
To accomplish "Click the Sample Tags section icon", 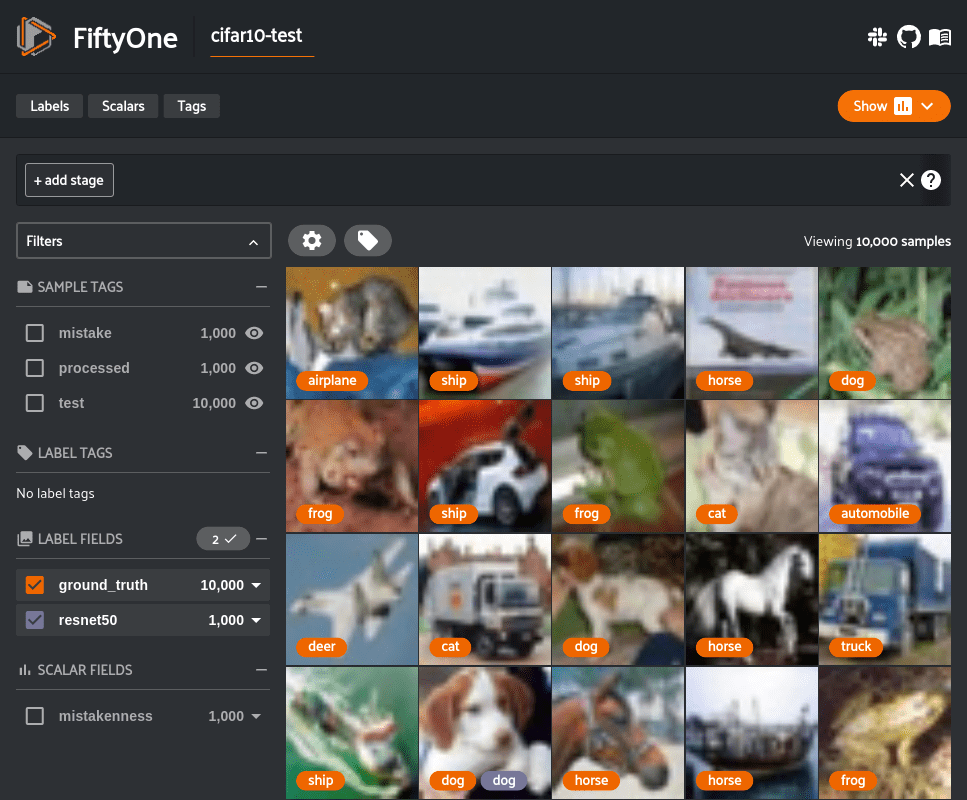I will coord(25,287).
